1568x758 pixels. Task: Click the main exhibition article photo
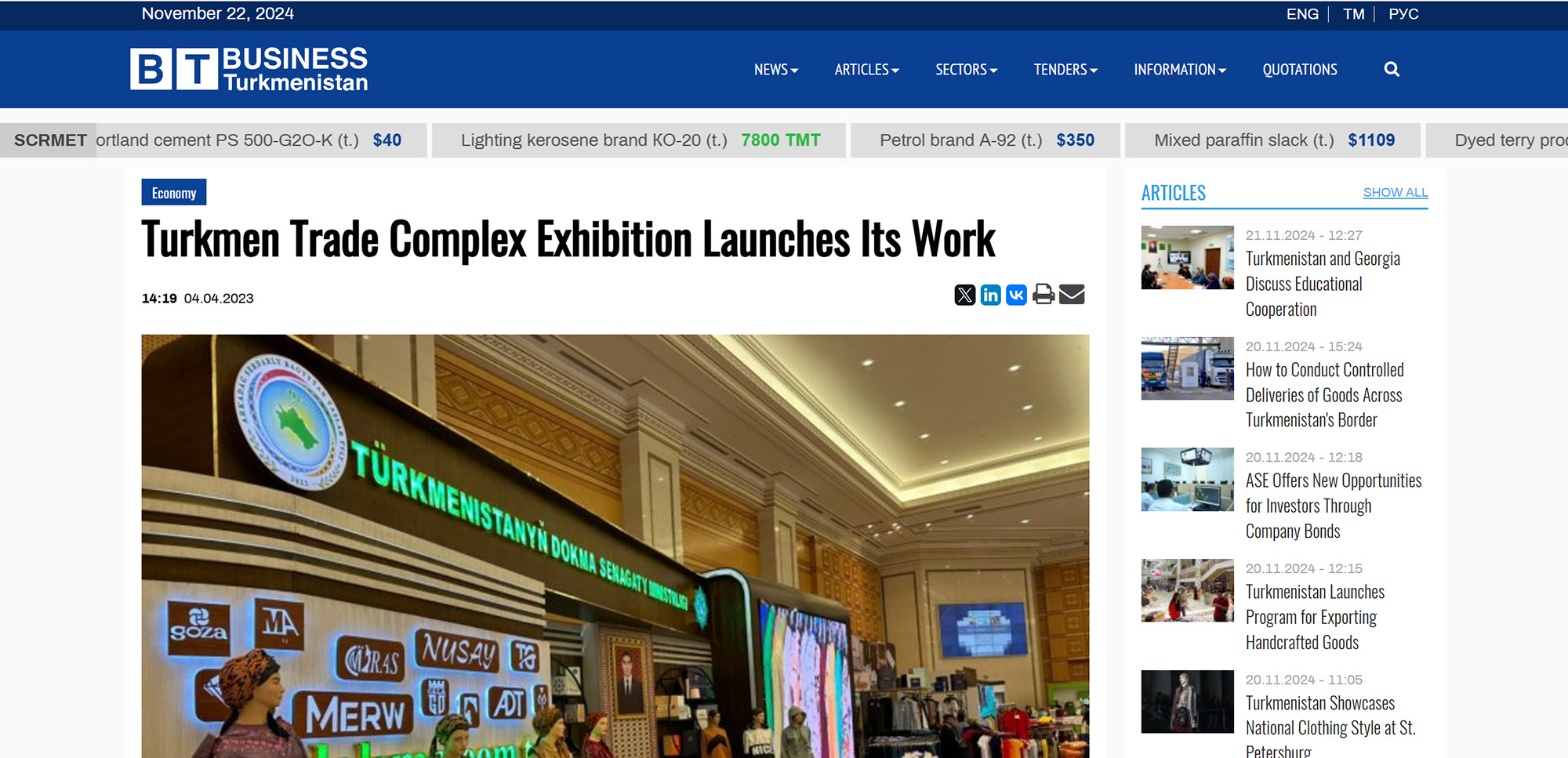click(615, 546)
